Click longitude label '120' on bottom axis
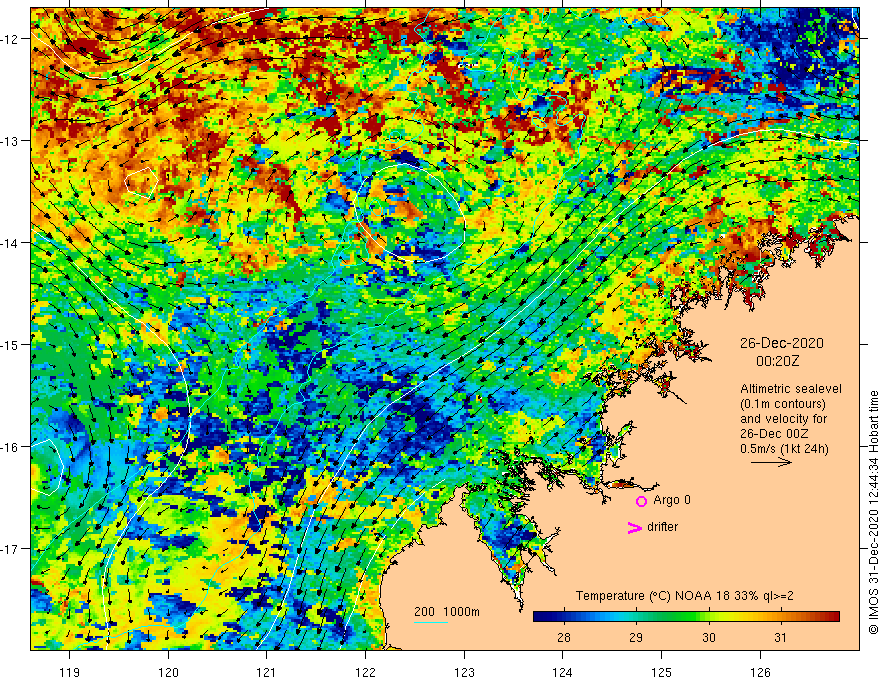The image size is (880, 680). click(168, 672)
